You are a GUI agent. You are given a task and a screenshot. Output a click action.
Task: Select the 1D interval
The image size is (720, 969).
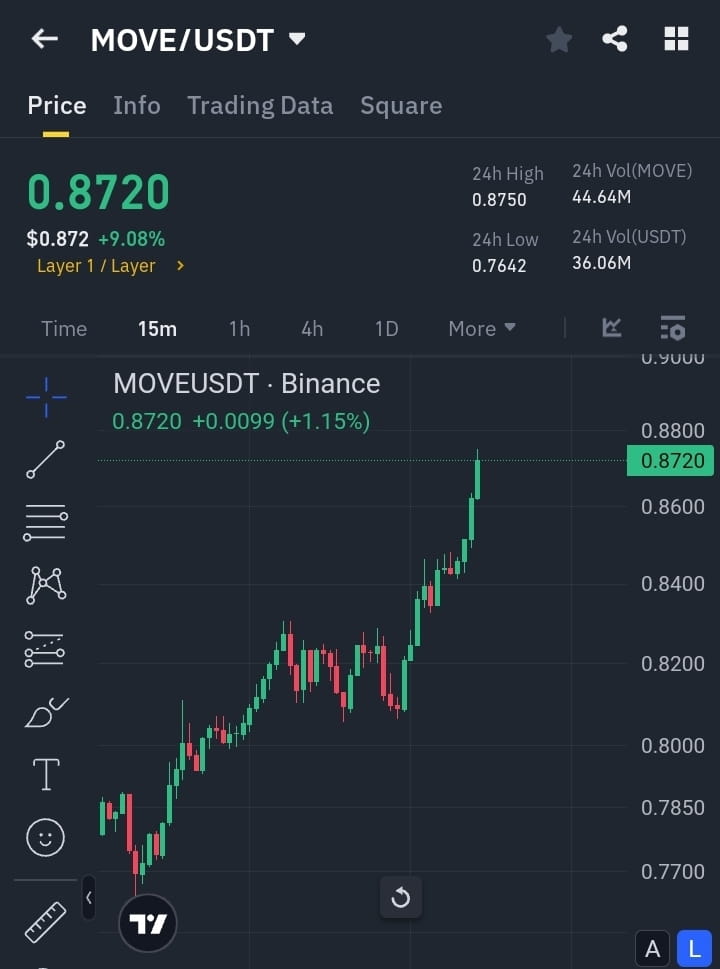(x=386, y=329)
